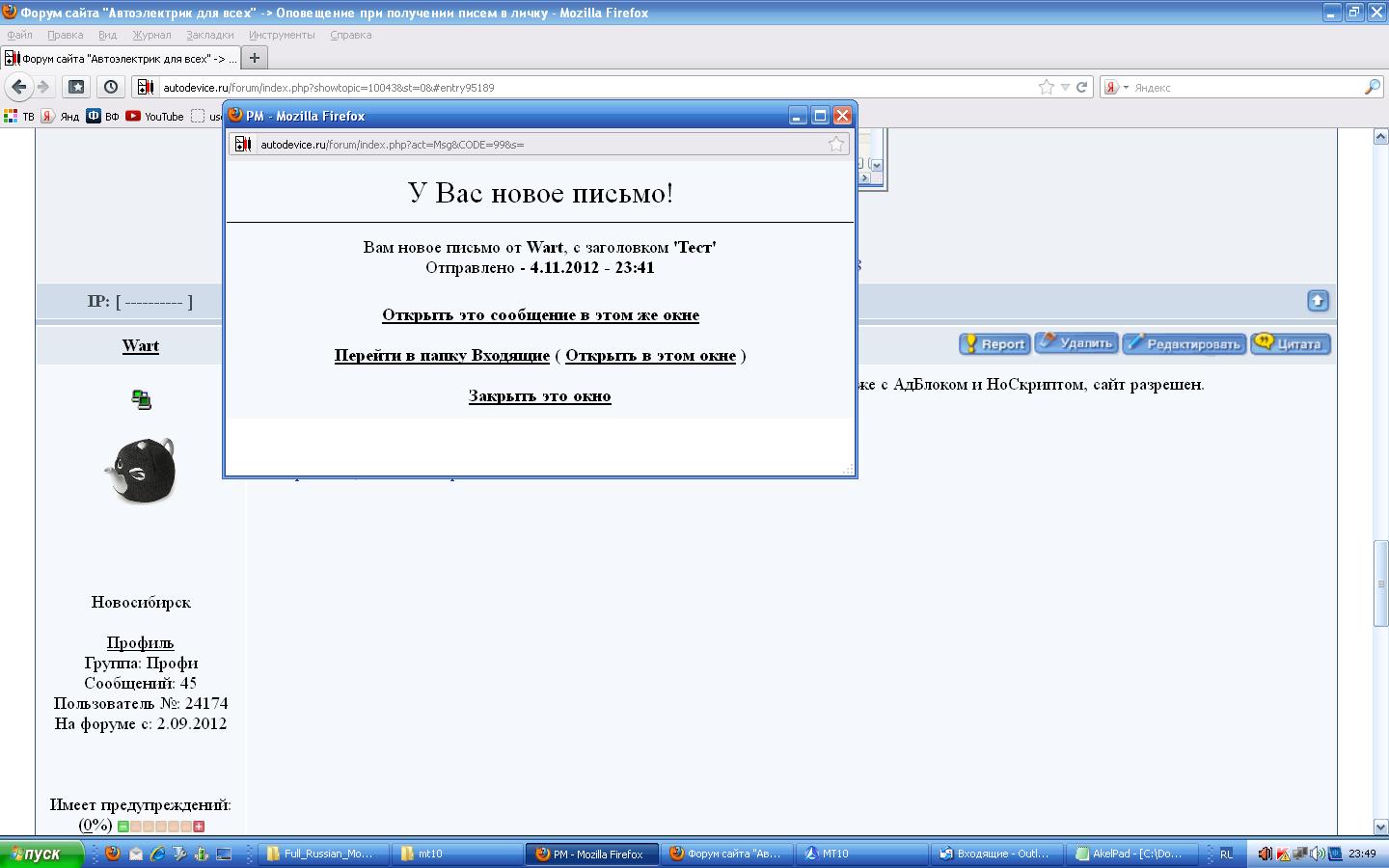Open the Файл menu
The width and height of the screenshot is (1389, 868).
tap(19, 35)
